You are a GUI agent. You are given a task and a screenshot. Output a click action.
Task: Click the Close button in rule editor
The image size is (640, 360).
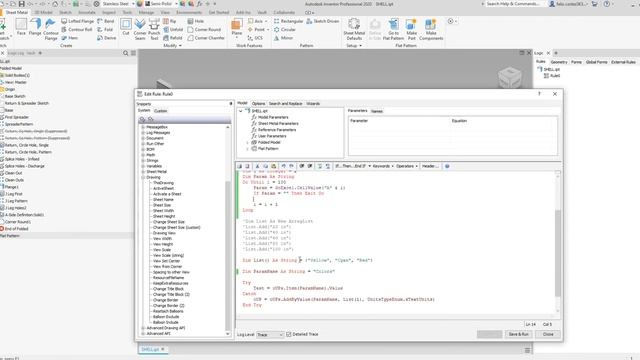[x=548, y=334]
